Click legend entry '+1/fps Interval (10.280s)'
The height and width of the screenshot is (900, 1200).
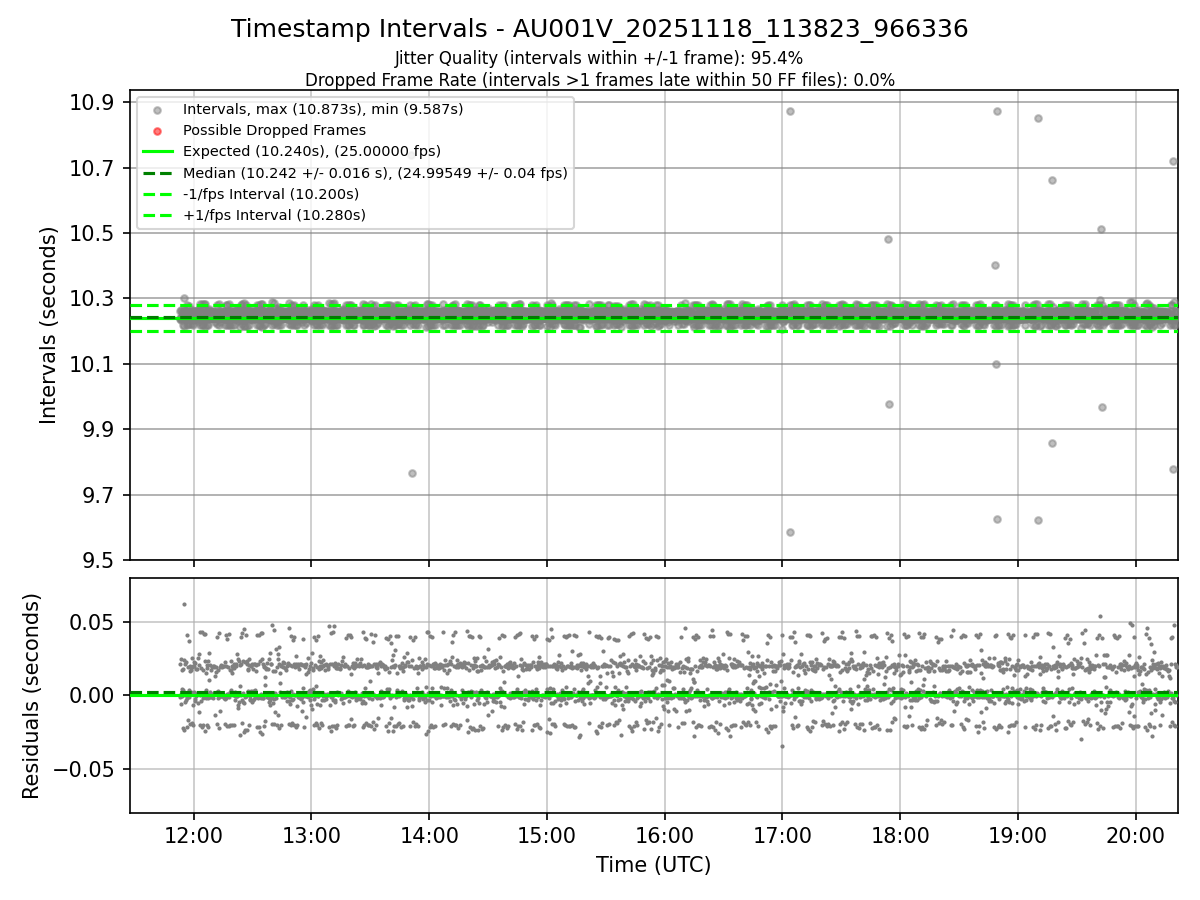[274, 215]
